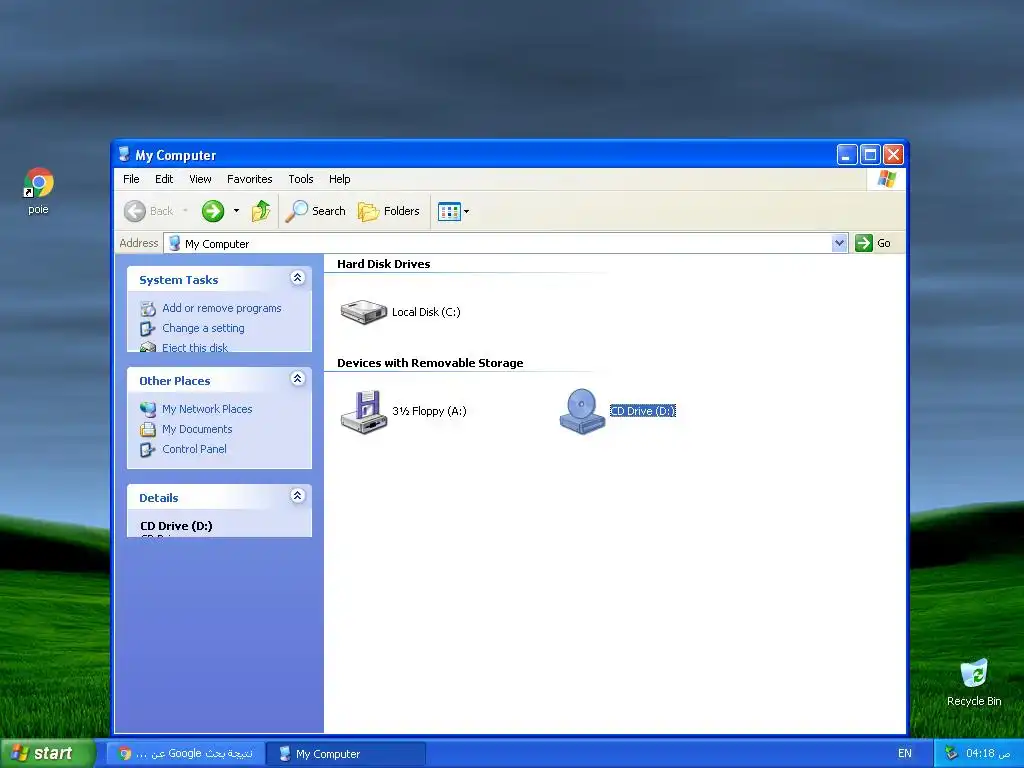Click the Back arrow toolbar button

coord(149,211)
